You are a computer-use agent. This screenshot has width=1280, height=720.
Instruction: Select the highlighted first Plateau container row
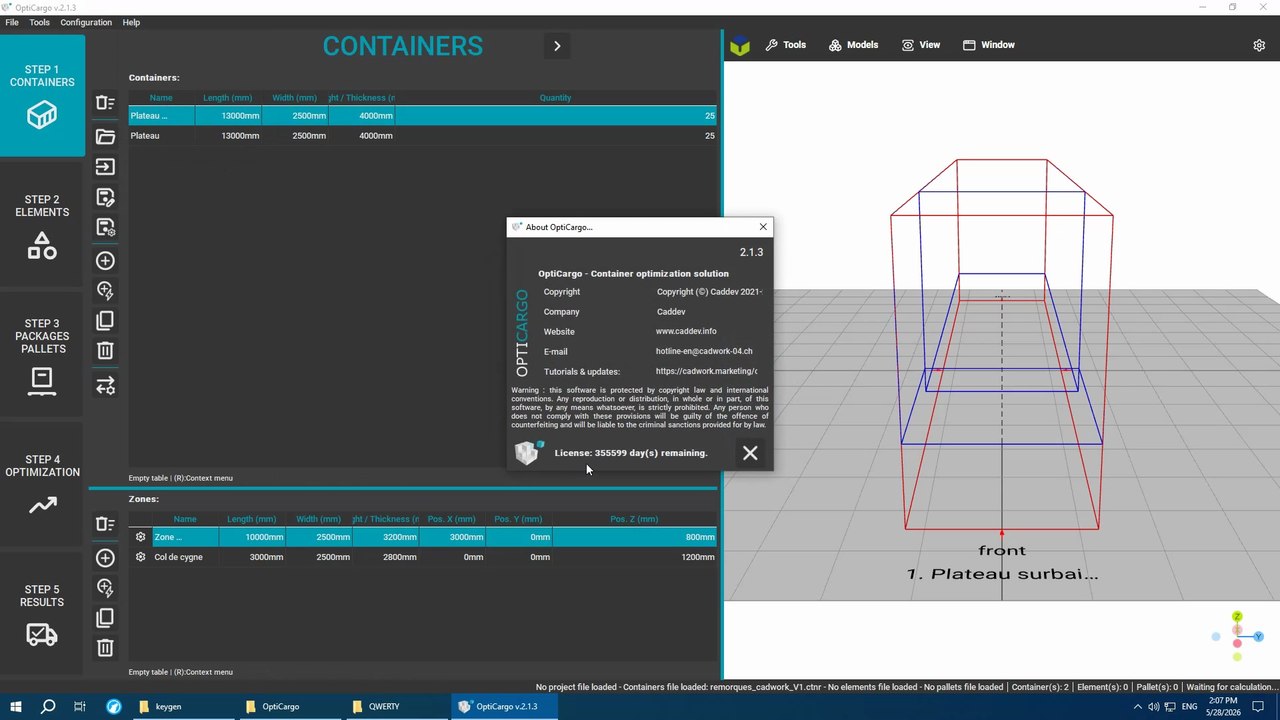coord(422,116)
